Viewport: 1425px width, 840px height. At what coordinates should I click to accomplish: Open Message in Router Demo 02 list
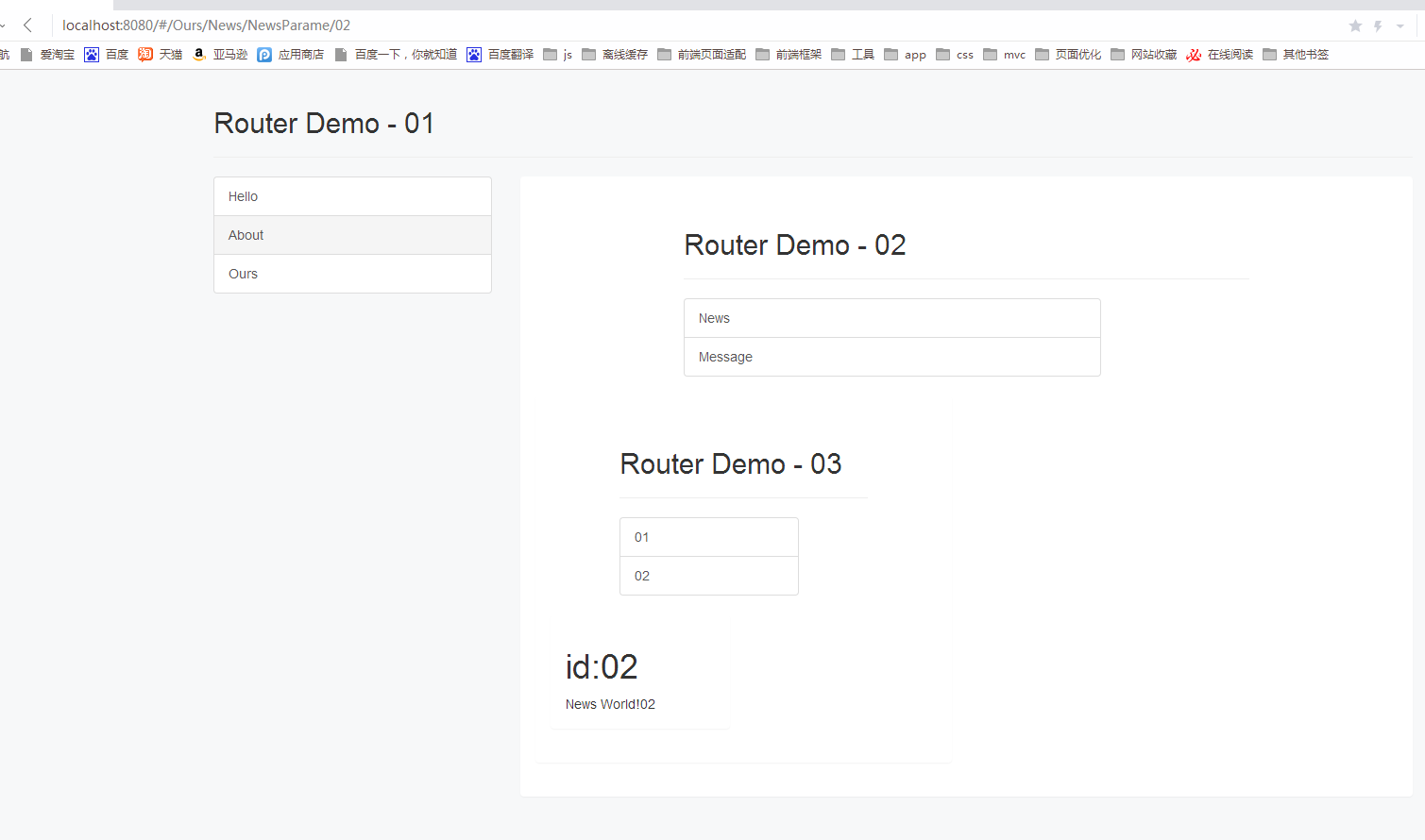click(x=892, y=357)
